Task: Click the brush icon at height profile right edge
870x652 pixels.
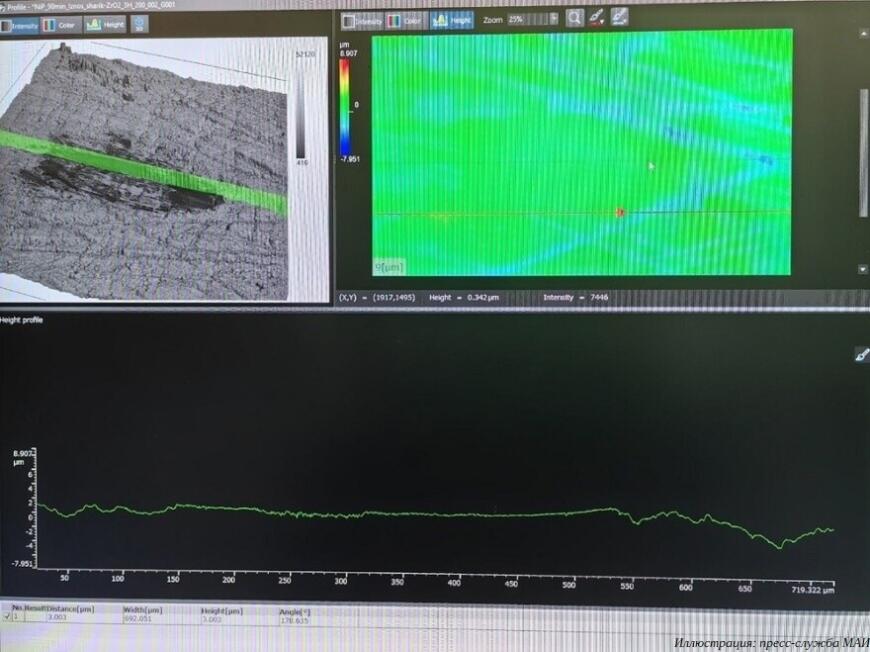Action: coord(862,355)
